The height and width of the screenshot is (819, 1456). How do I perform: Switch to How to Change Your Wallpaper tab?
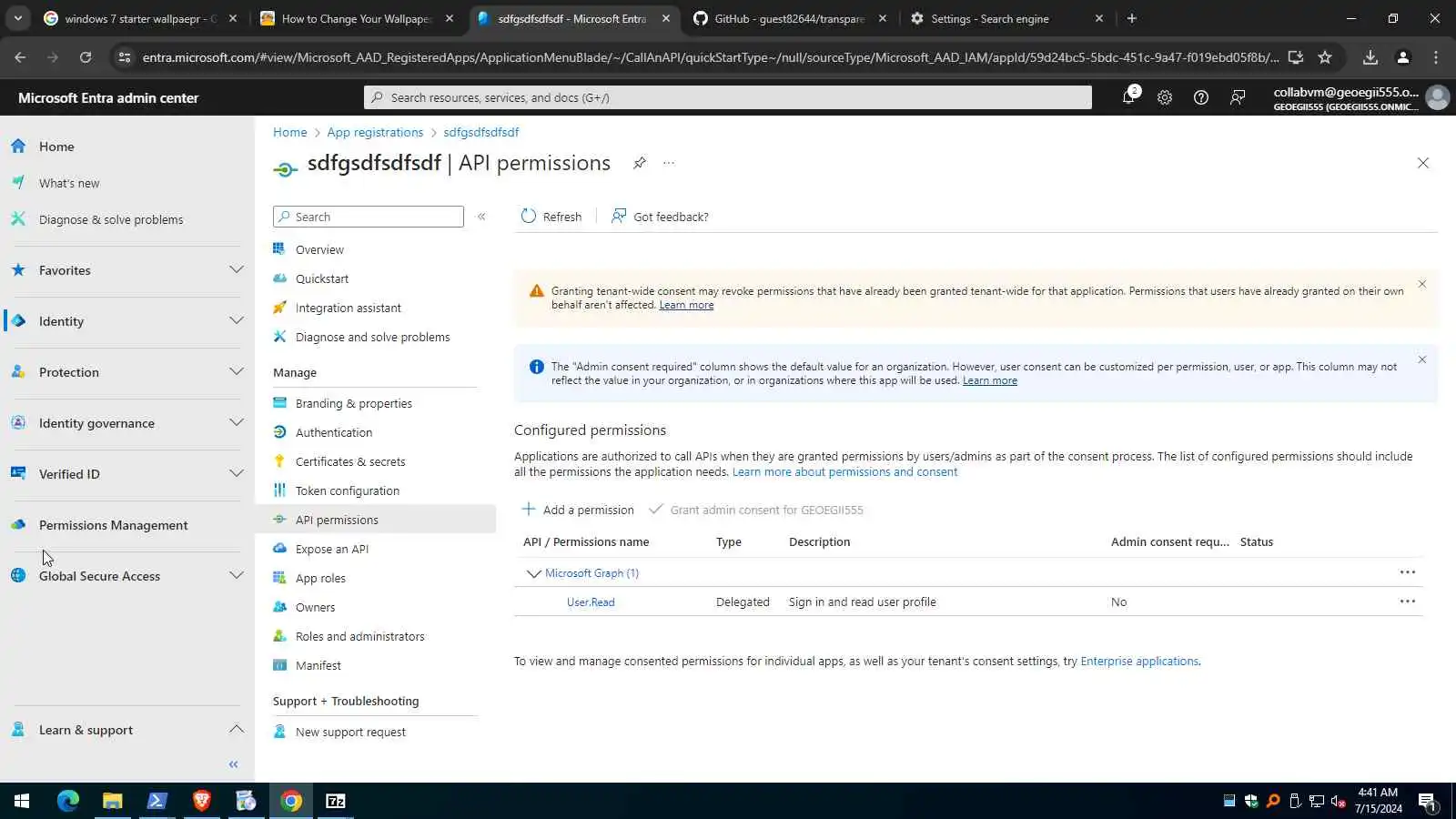357,18
